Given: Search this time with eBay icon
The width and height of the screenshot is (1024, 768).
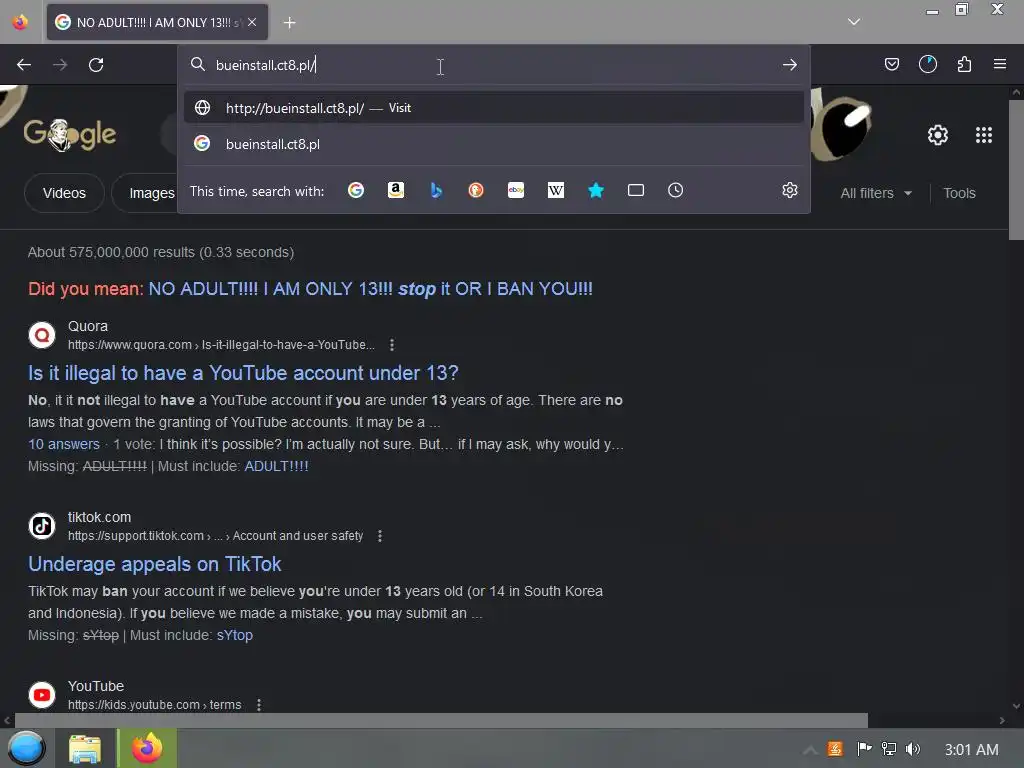Looking at the screenshot, I should tap(516, 190).
